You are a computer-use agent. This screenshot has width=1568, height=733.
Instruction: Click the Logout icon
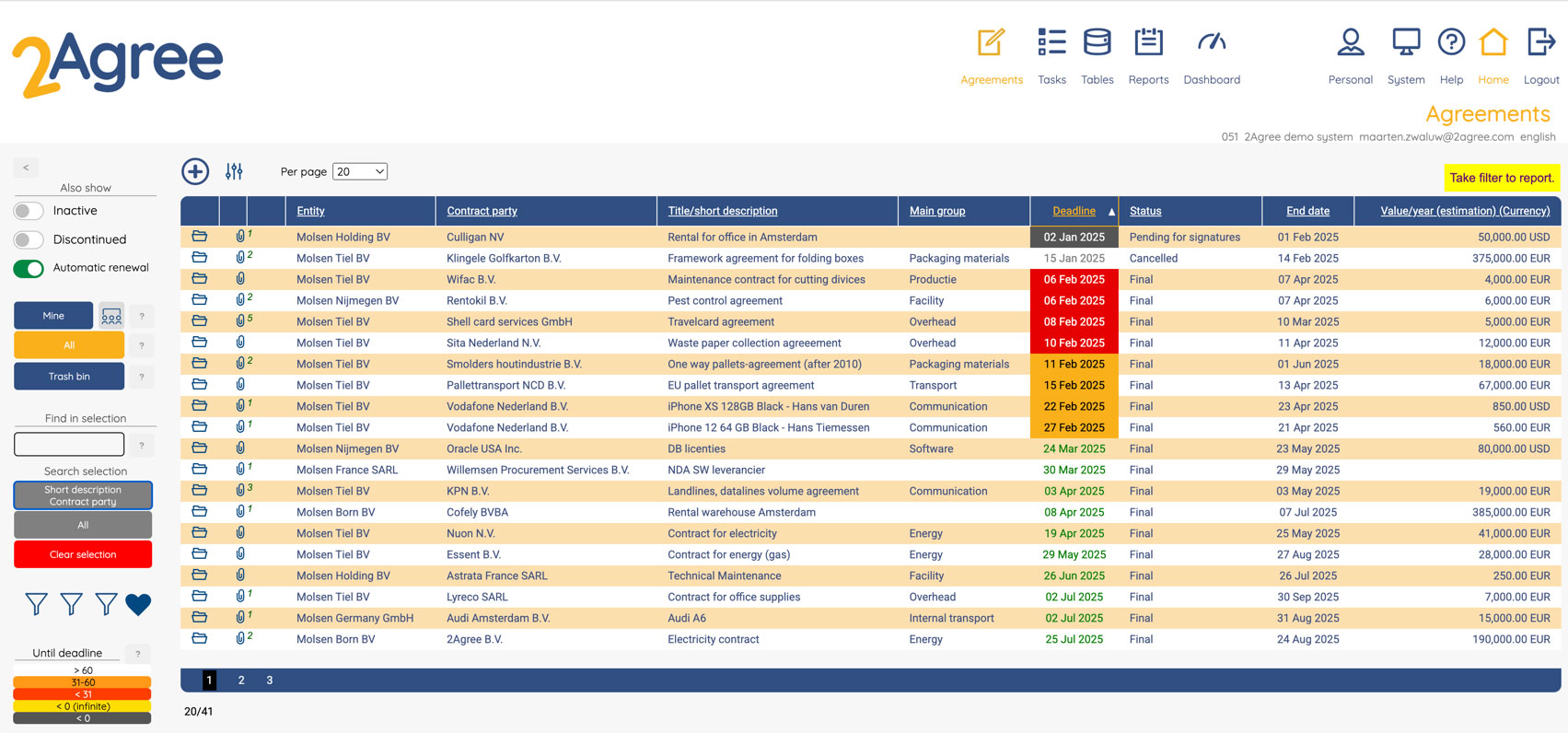pyautogui.click(x=1541, y=42)
